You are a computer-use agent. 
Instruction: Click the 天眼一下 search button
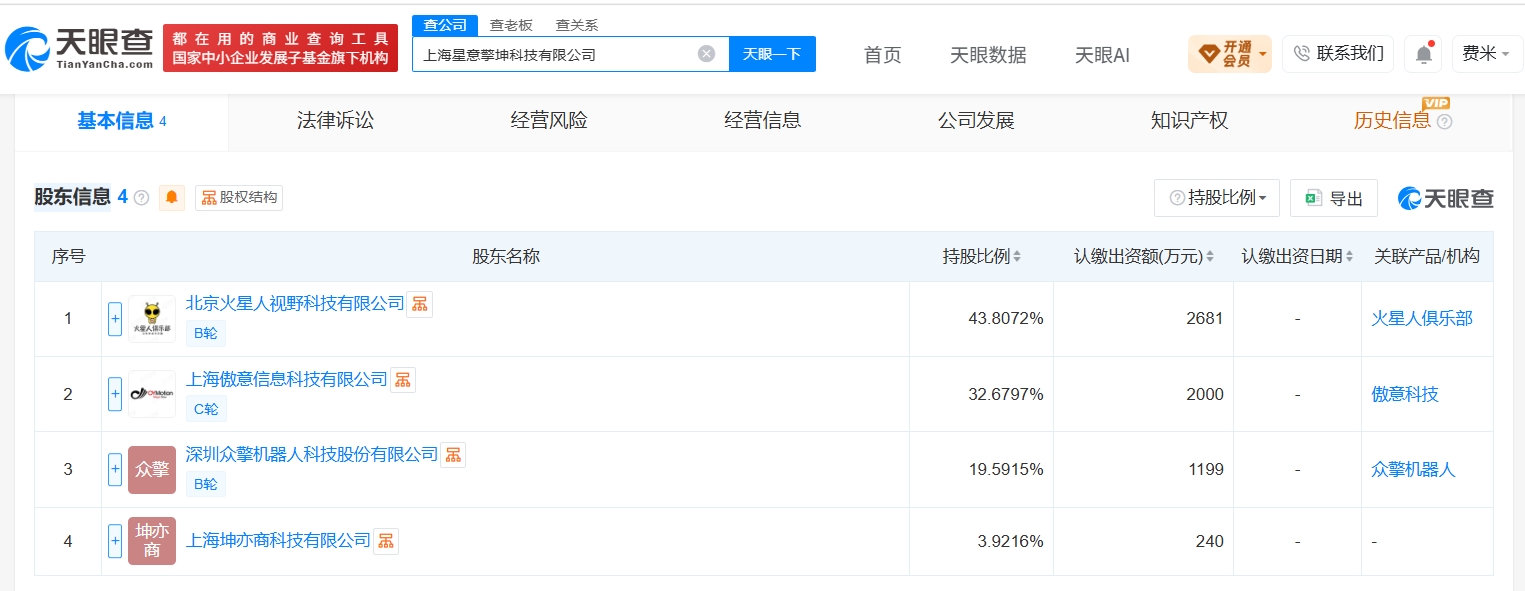click(x=772, y=54)
